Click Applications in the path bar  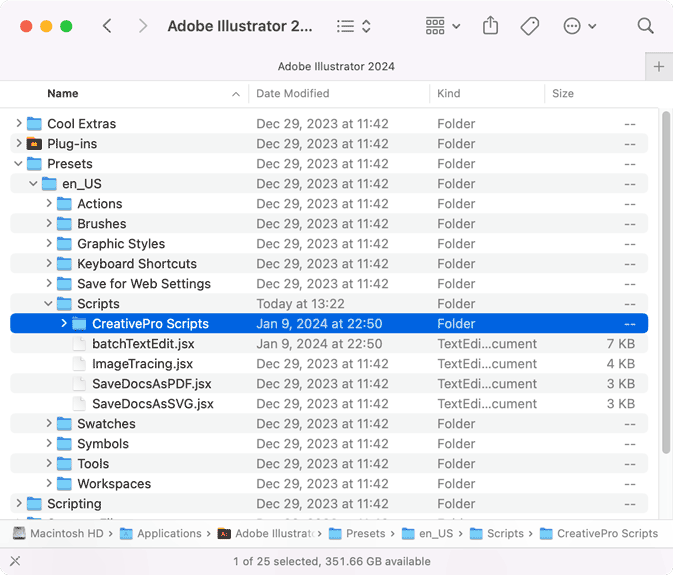(x=169, y=533)
